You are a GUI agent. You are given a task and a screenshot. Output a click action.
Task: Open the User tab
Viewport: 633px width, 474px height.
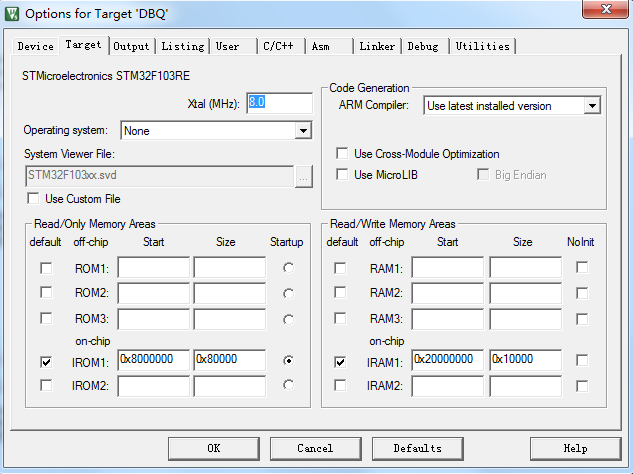coord(227,46)
